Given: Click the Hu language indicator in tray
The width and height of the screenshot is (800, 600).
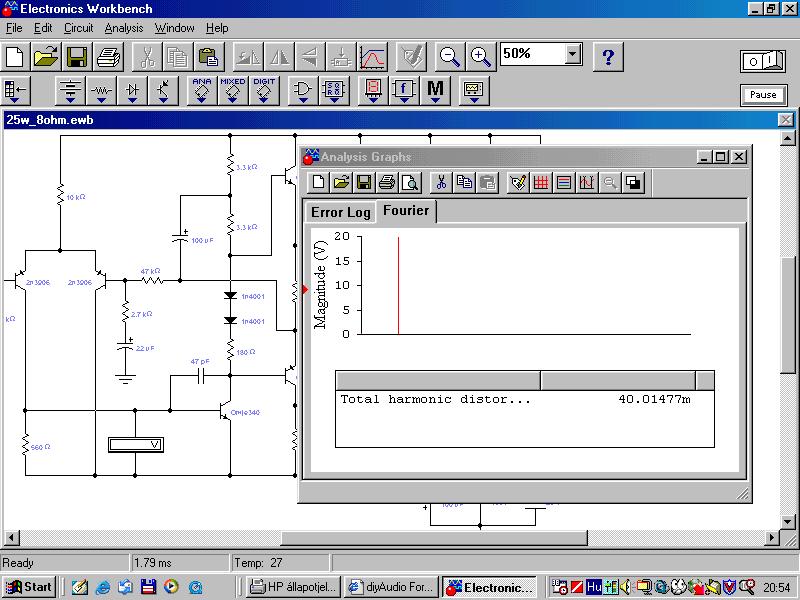Looking at the screenshot, I should [593, 587].
